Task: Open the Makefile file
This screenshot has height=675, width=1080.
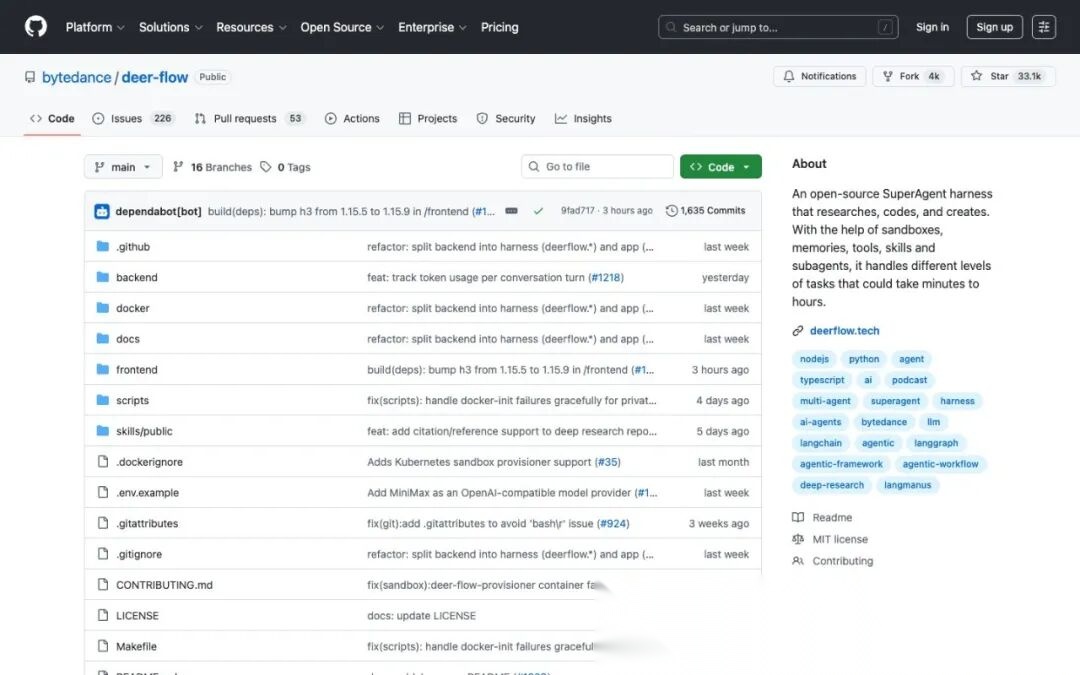Action: (136, 646)
